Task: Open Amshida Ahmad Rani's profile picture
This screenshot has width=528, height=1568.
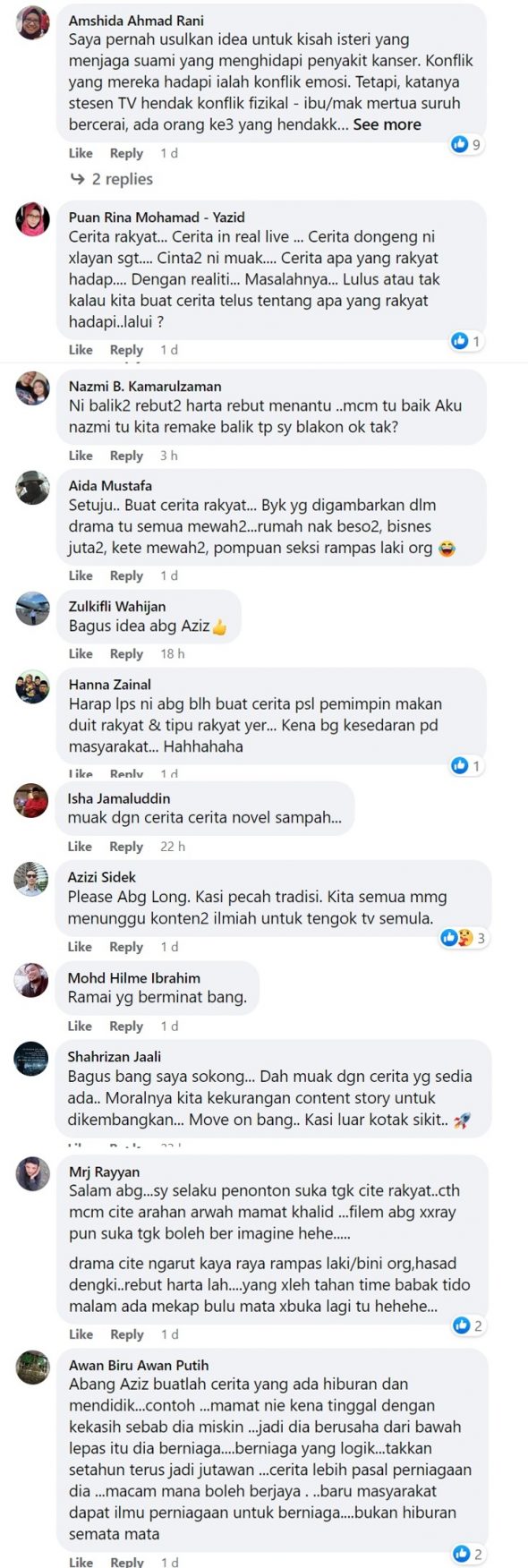Action: (x=33, y=22)
